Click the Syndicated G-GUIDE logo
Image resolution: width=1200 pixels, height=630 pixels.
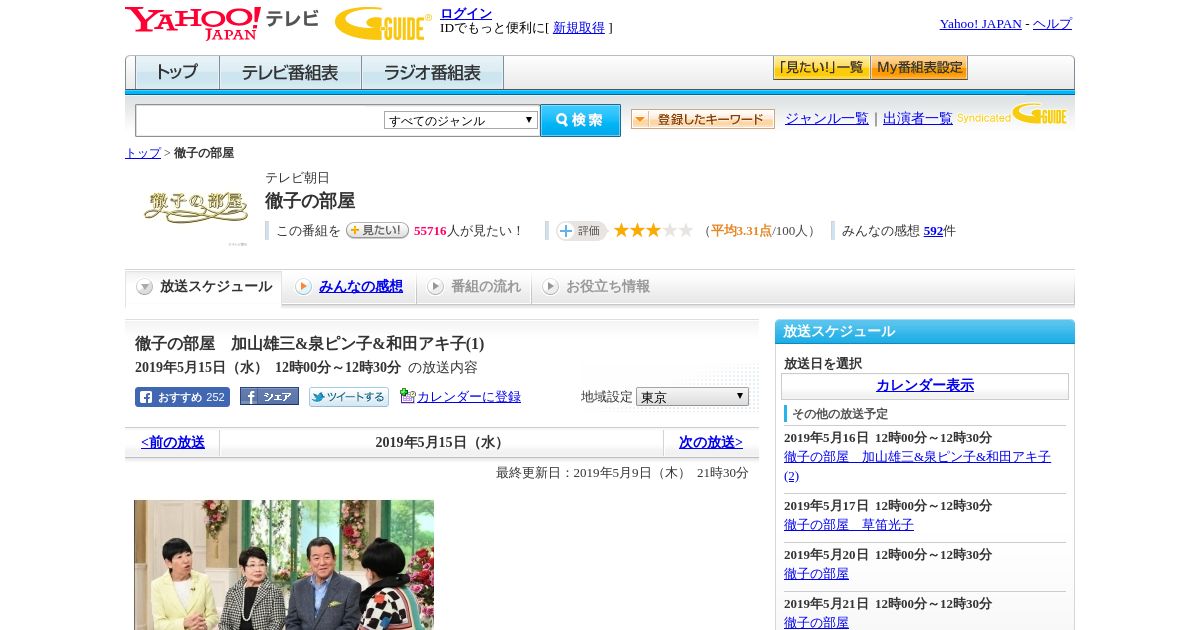1012,114
